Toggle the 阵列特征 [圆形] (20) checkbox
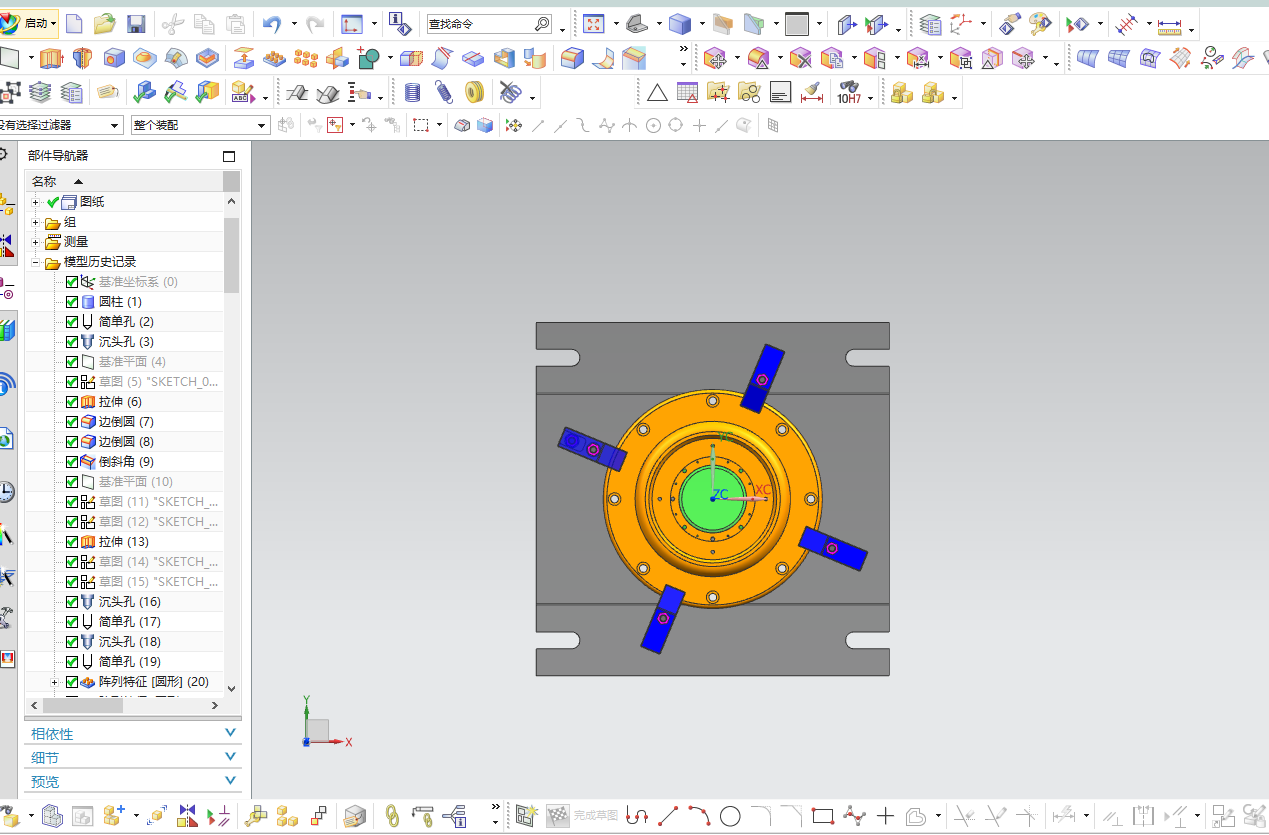 tap(72, 682)
